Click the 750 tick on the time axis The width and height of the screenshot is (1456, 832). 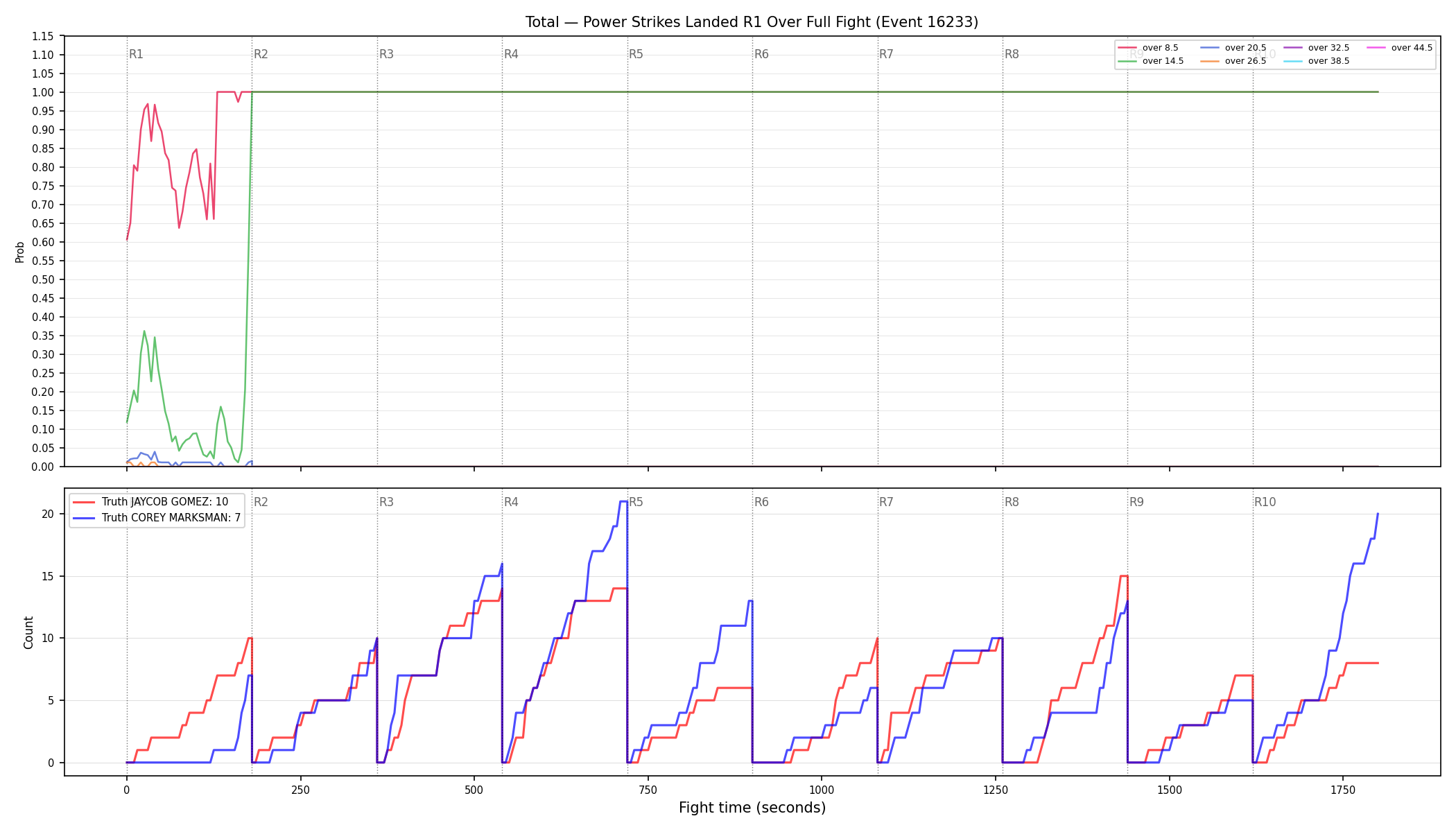coord(648,790)
